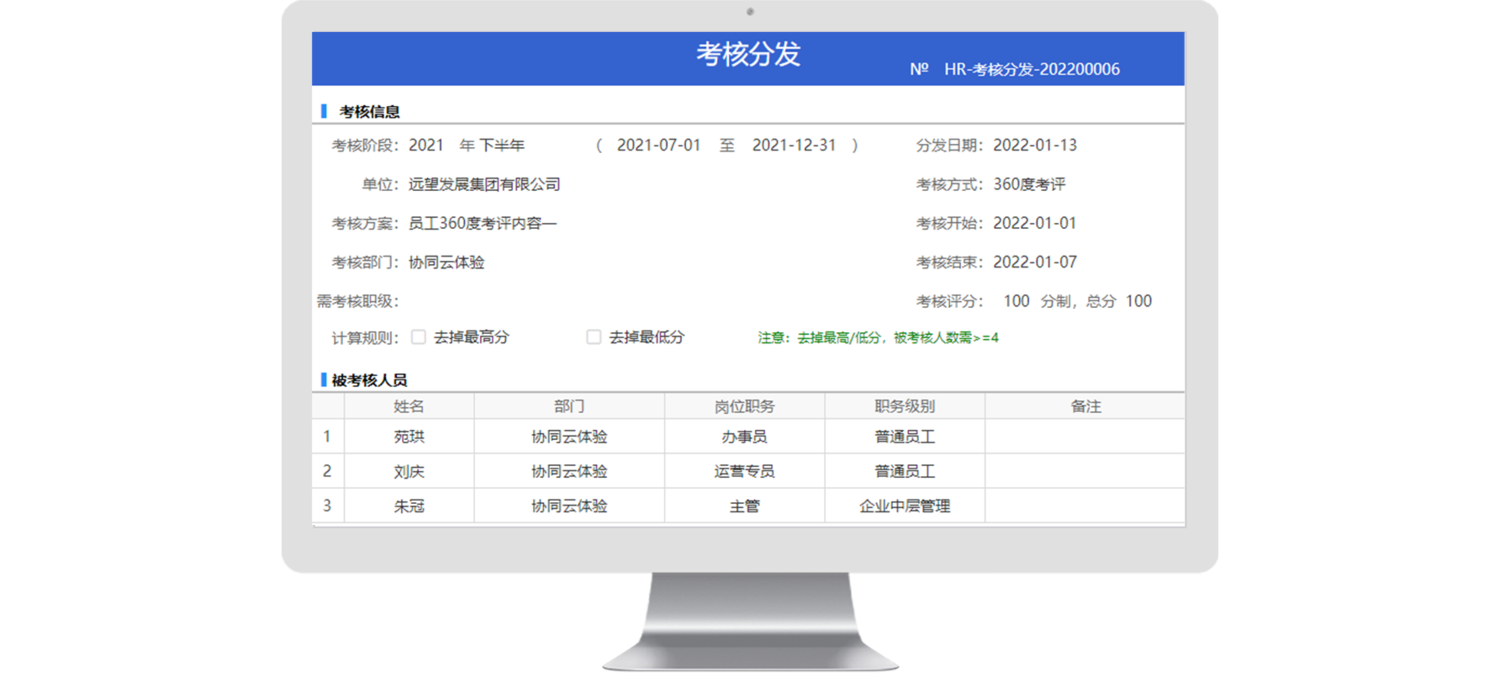This screenshot has height=673, width=1500.
Task: Click document number HR-考核分发-202200006
Action: [x=1031, y=69]
